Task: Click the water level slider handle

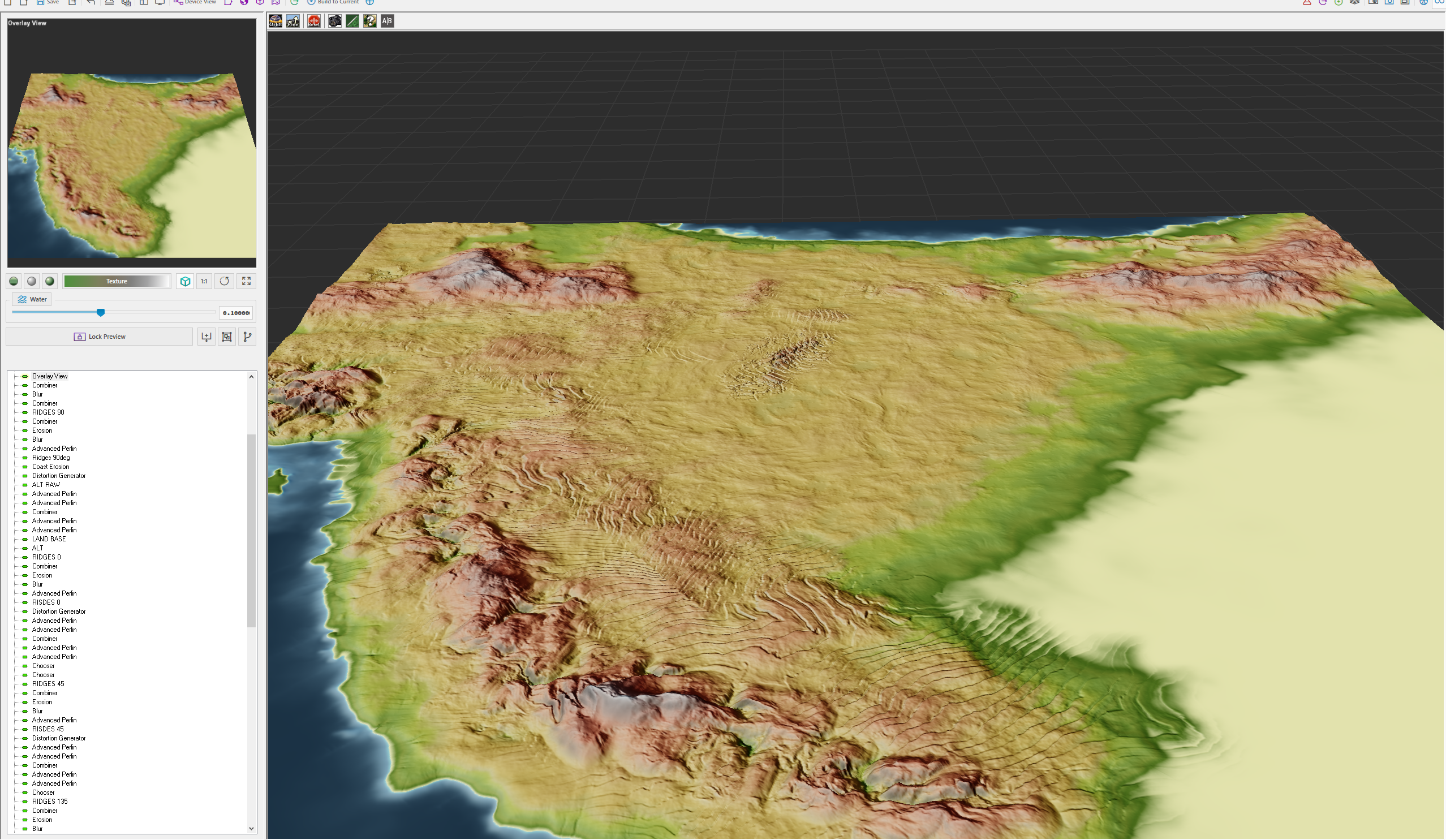Action: [x=101, y=313]
